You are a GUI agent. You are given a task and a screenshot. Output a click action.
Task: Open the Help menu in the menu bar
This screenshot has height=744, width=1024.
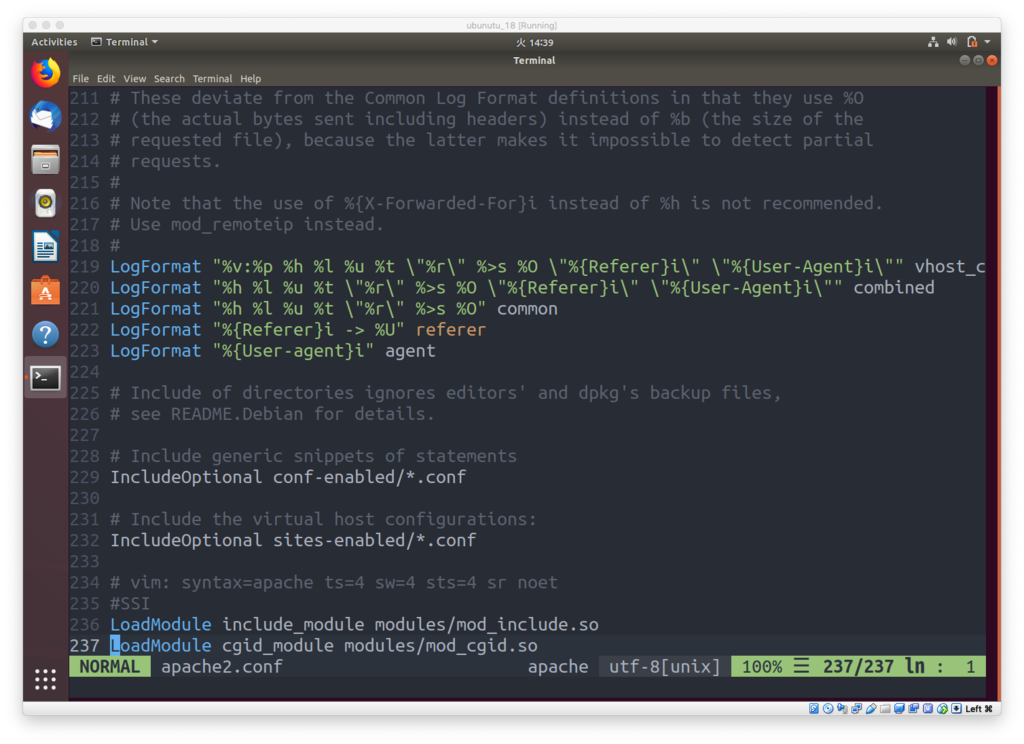point(250,78)
